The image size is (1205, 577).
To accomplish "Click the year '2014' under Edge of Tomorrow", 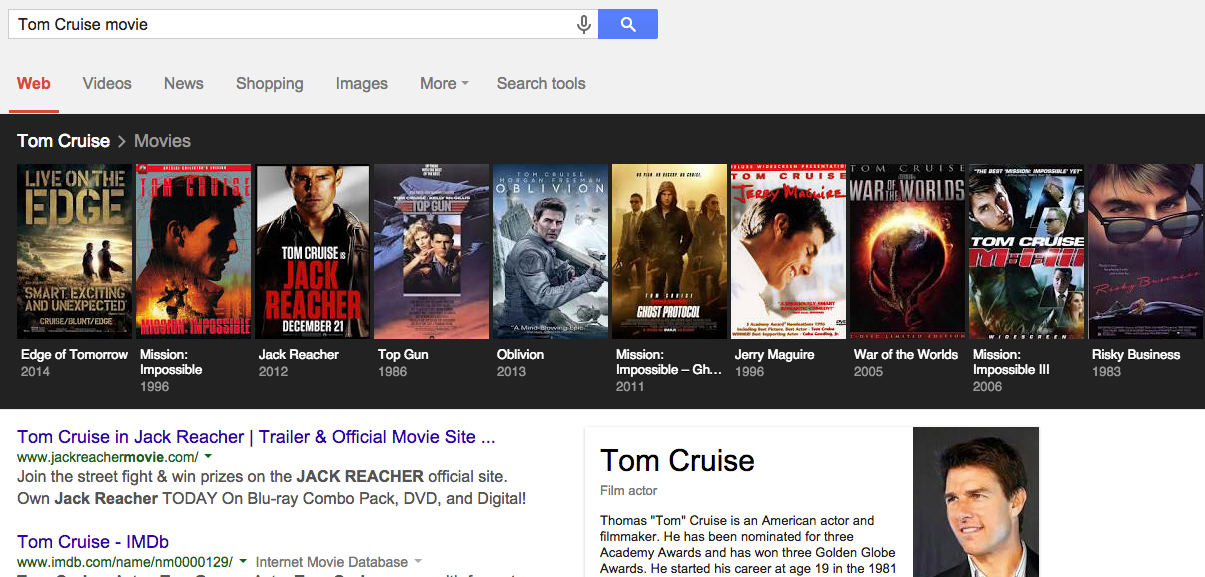I will point(35,372).
